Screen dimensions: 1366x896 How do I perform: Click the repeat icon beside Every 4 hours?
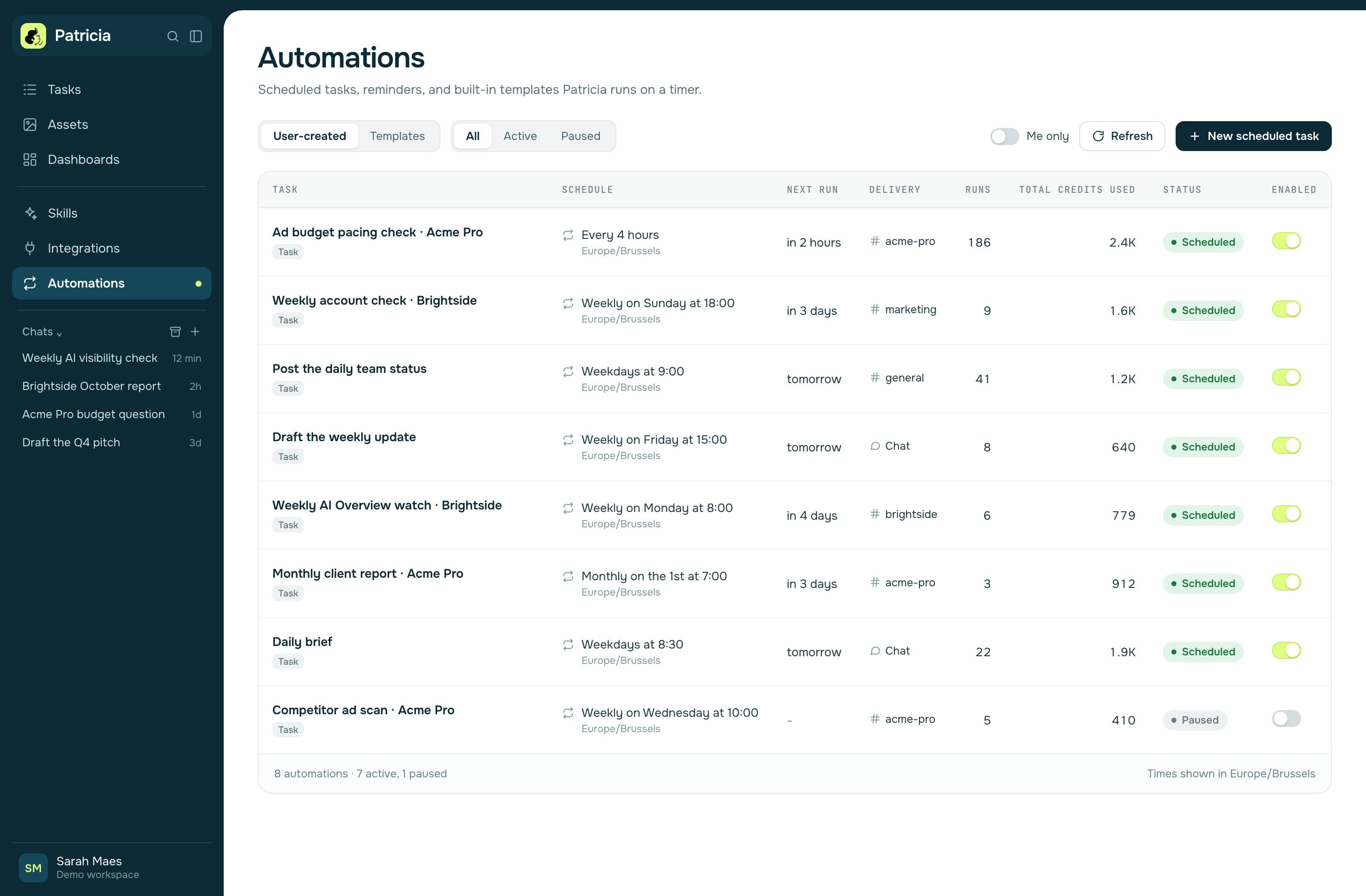coord(568,235)
